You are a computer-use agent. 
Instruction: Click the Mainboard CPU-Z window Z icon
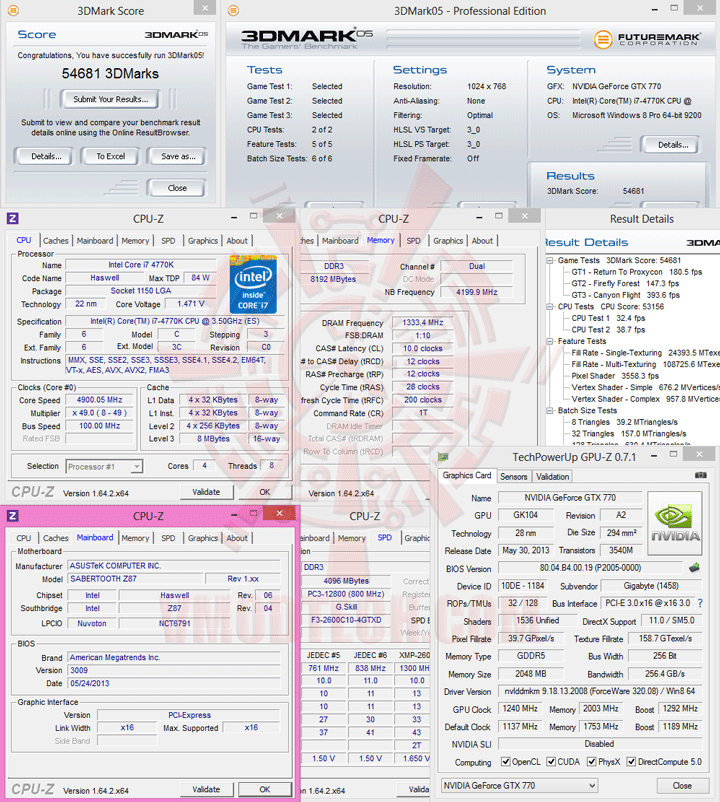coord(13,516)
